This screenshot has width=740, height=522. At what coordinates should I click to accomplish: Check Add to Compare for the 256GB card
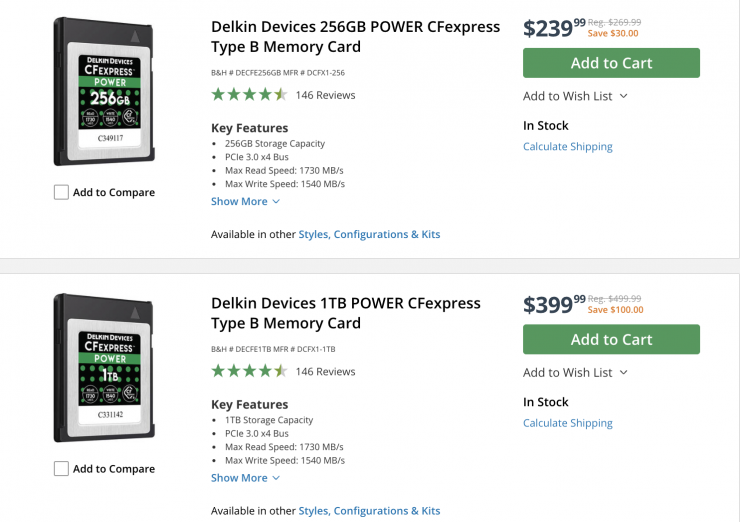[x=62, y=192]
